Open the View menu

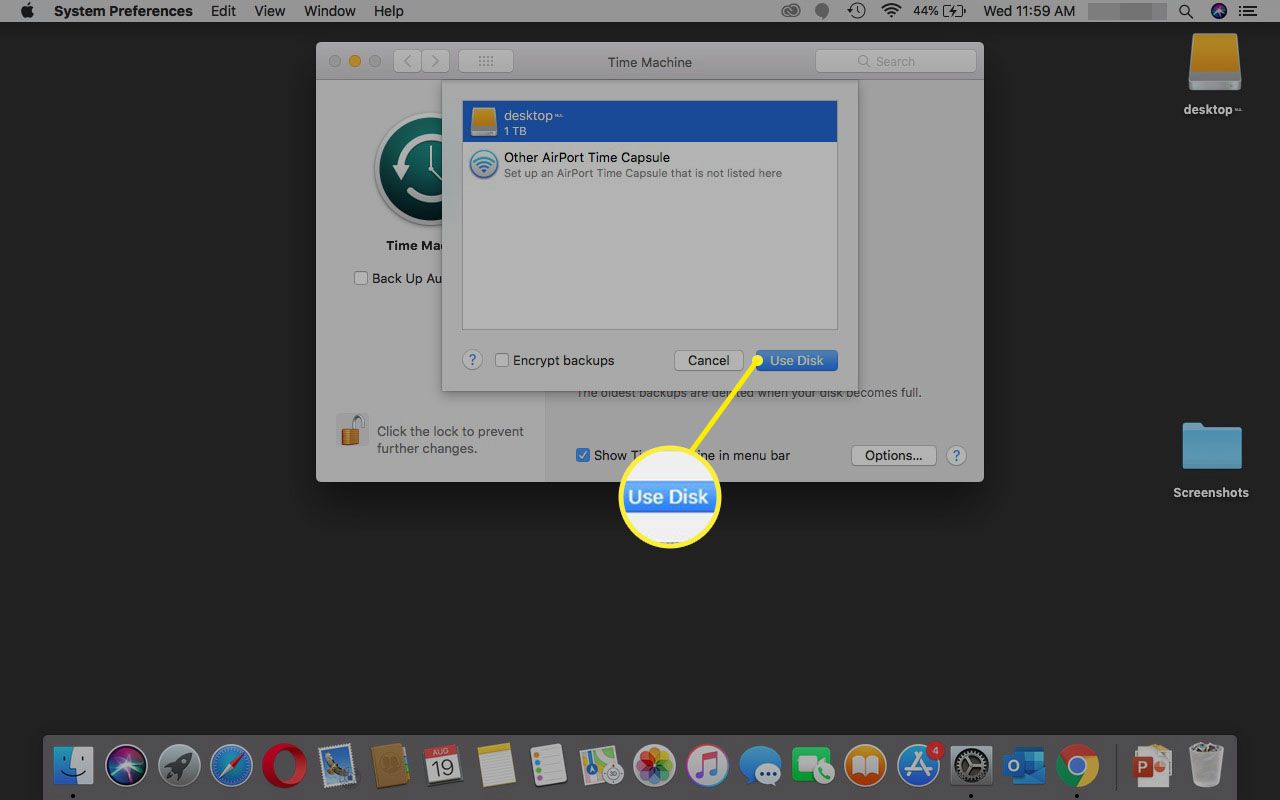pyautogui.click(x=270, y=11)
